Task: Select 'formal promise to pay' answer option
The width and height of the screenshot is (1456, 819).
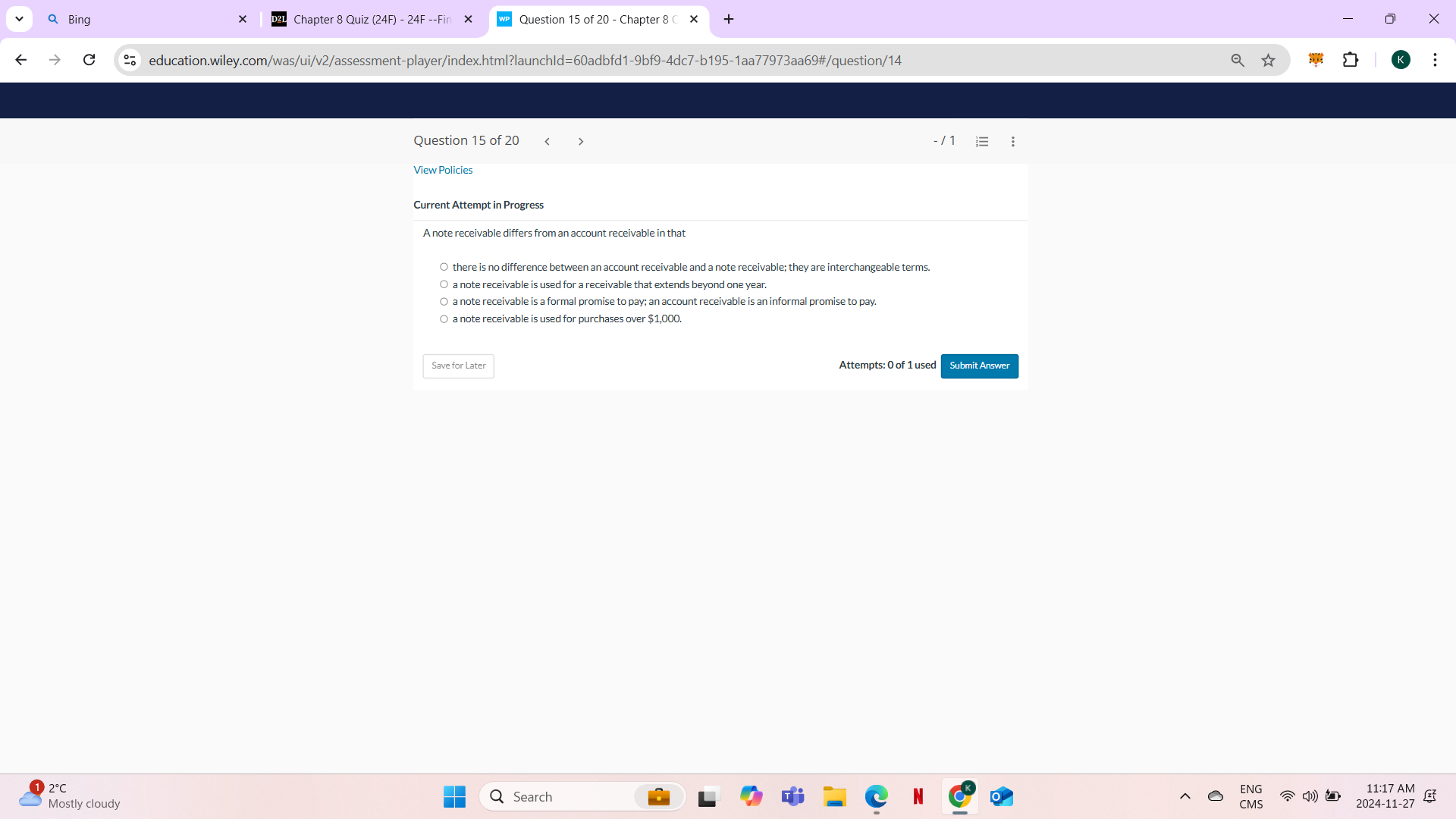Action: (x=444, y=301)
